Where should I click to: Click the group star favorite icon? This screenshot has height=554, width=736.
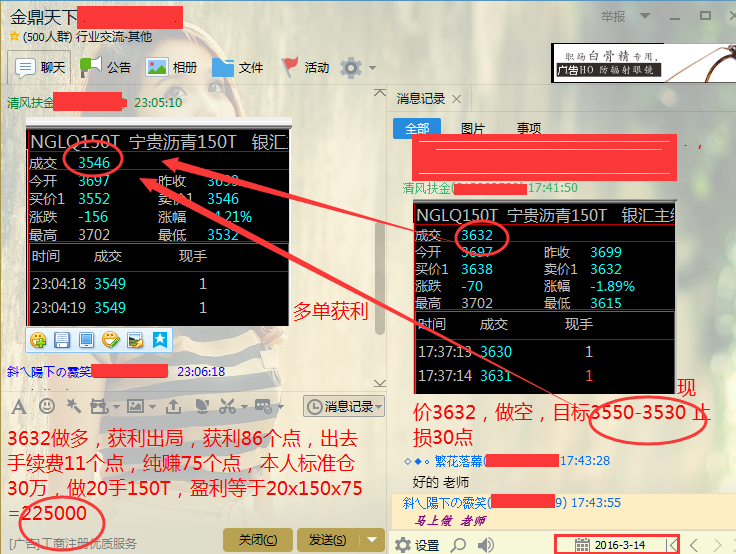pyautogui.click(x=15, y=36)
